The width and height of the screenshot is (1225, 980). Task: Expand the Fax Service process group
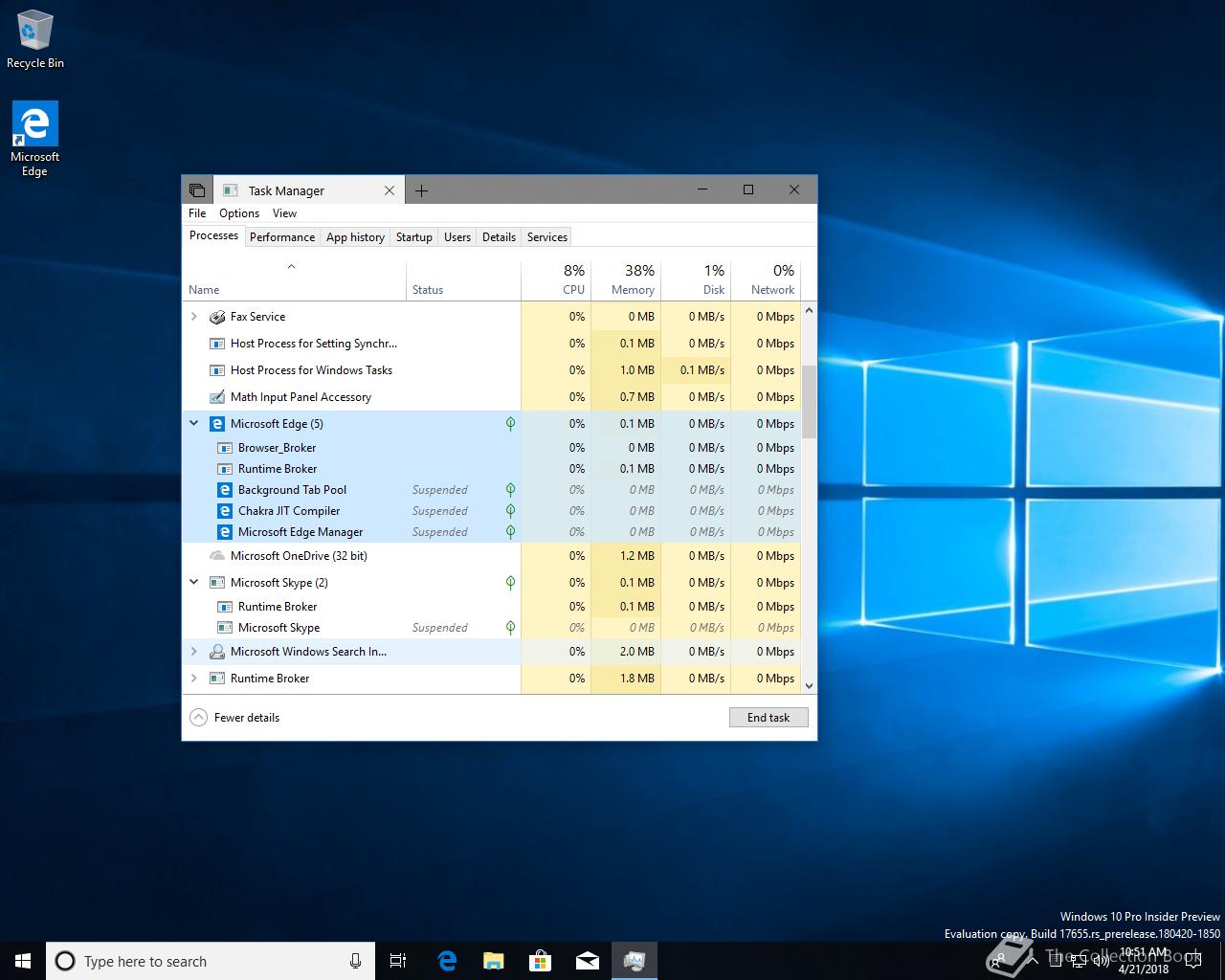click(x=194, y=317)
